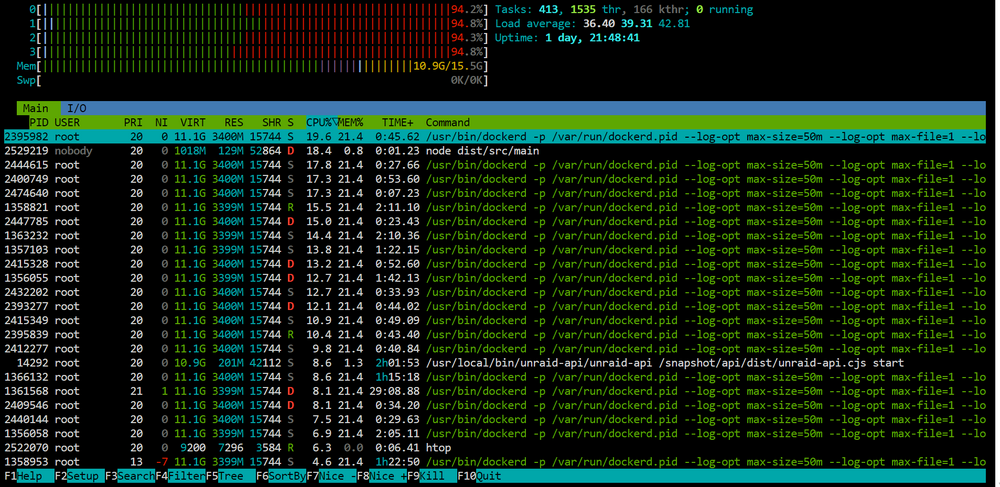Select process row with PID 2440144

[x=496, y=419]
